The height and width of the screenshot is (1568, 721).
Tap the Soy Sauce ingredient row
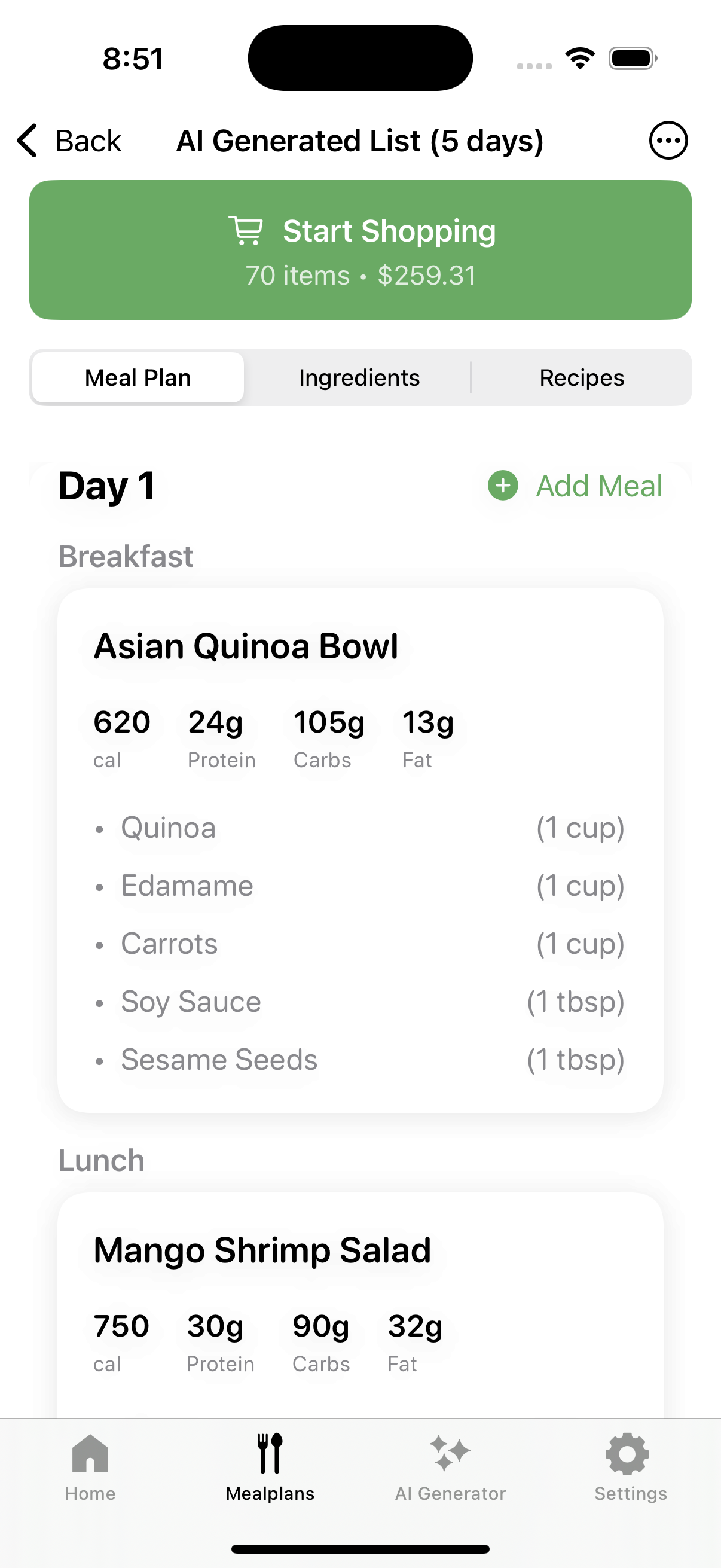point(360,1002)
